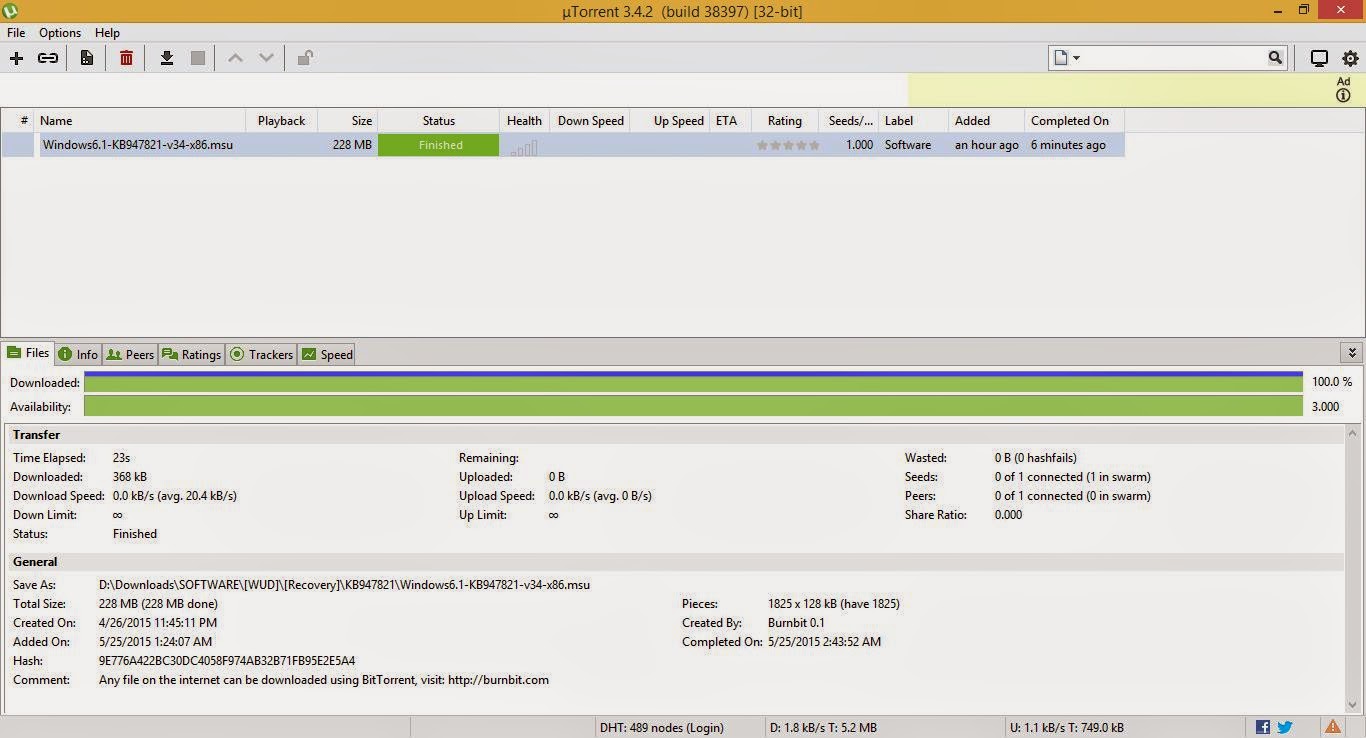Click the µTorrent logo in title bar

(x=11, y=11)
